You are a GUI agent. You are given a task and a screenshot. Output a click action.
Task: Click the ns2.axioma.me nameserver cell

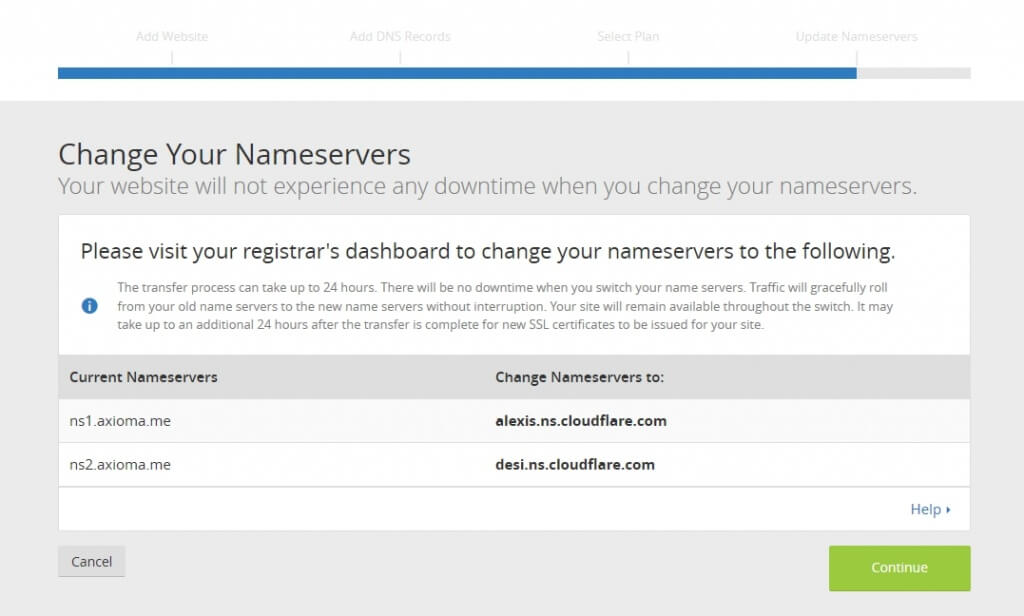tap(120, 464)
